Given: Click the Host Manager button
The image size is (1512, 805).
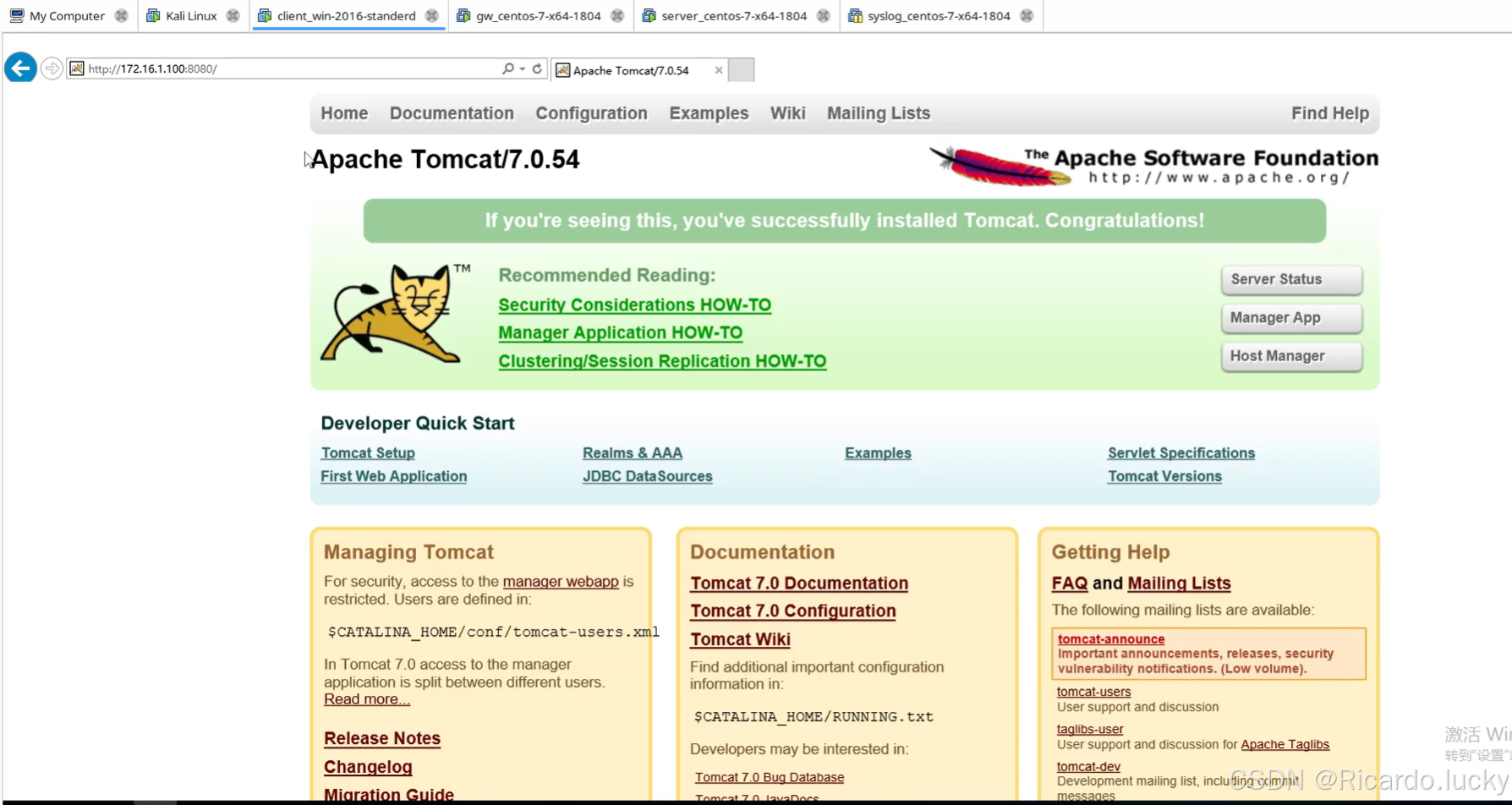Looking at the screenshot, I should [x=1291, y=356].
